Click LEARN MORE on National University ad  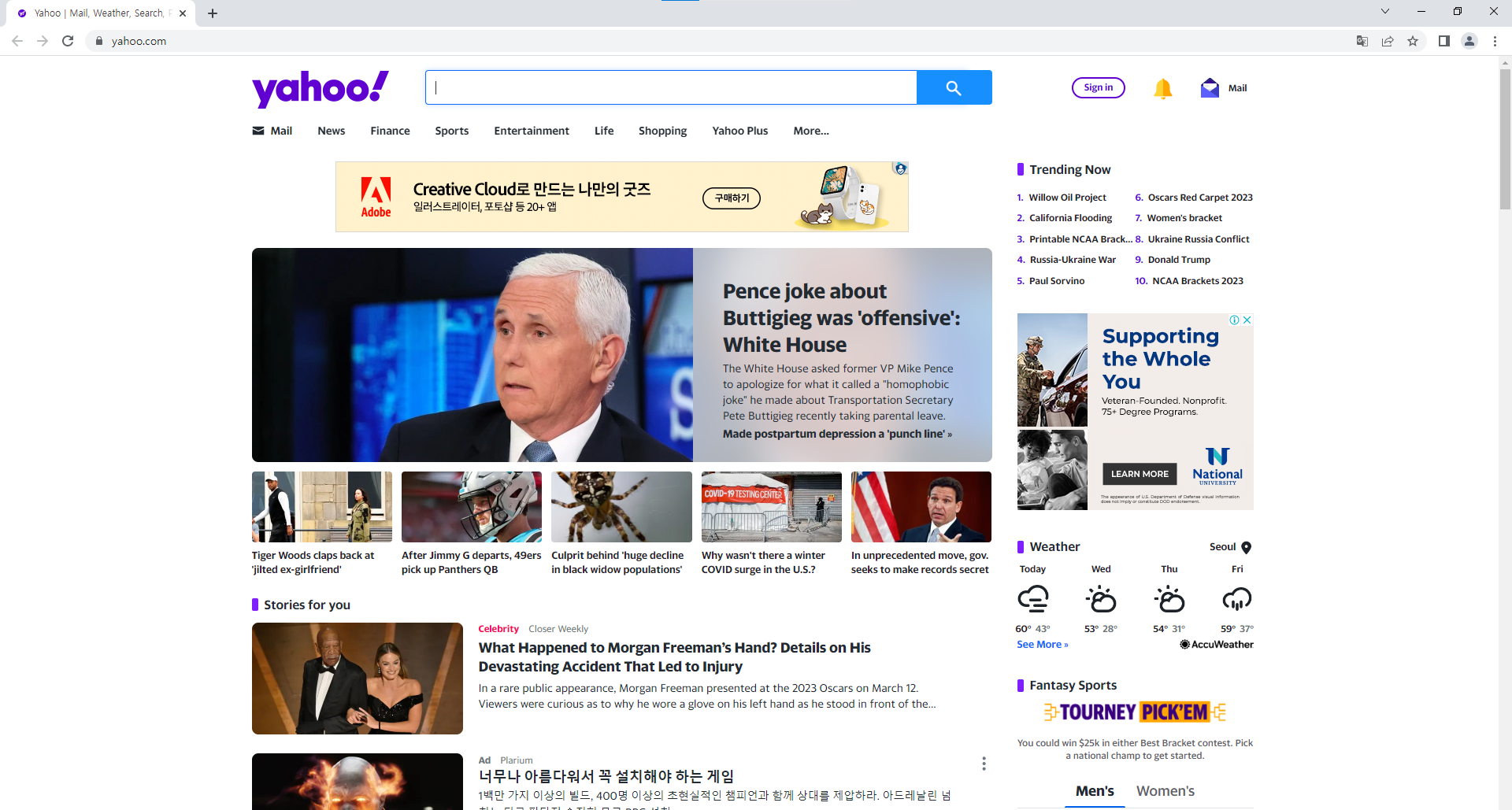[x=1140, y=474]
